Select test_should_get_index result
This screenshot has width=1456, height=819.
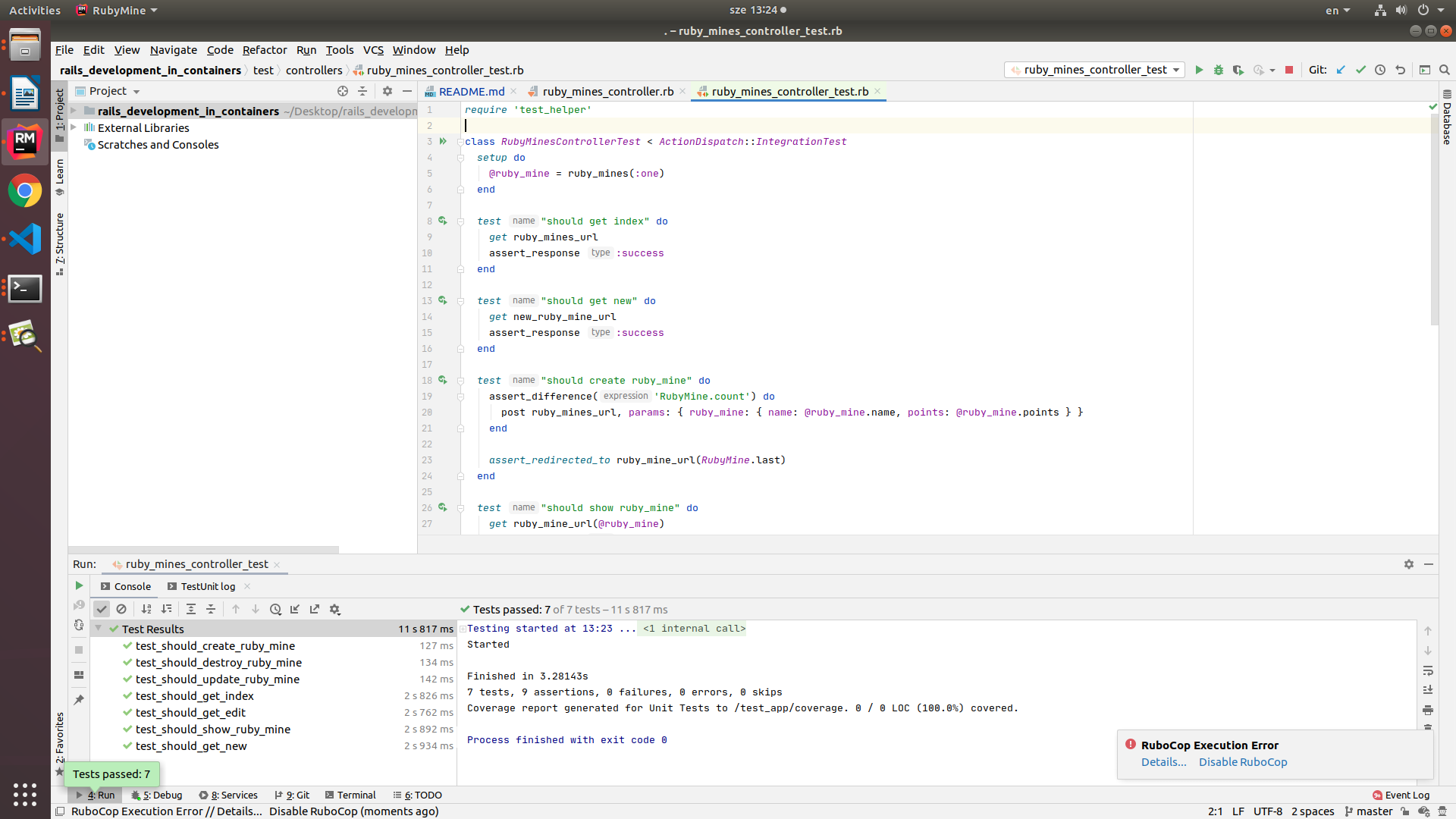click(x=194, y=695)
